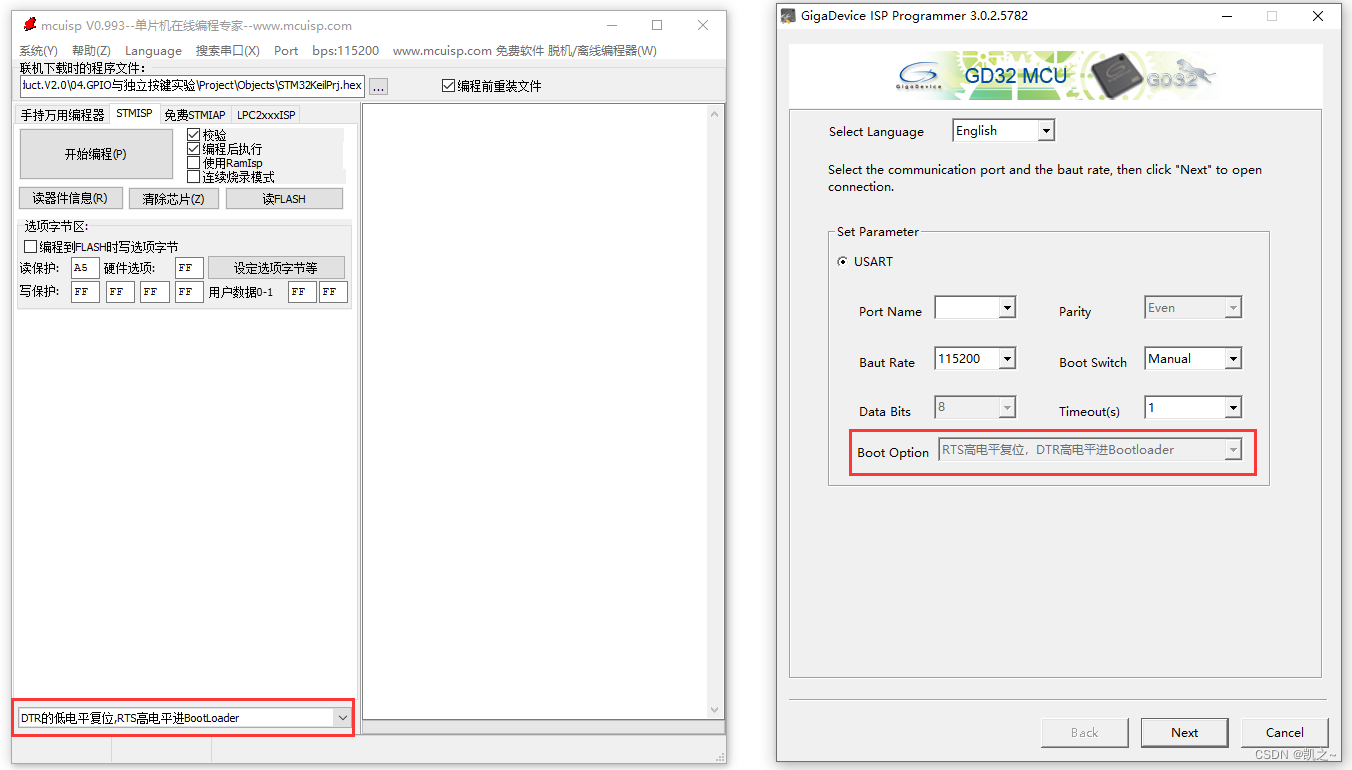1352x770 pixels.
Task: Open the Select Language dropdown
Action: [x=1003, y=131]
